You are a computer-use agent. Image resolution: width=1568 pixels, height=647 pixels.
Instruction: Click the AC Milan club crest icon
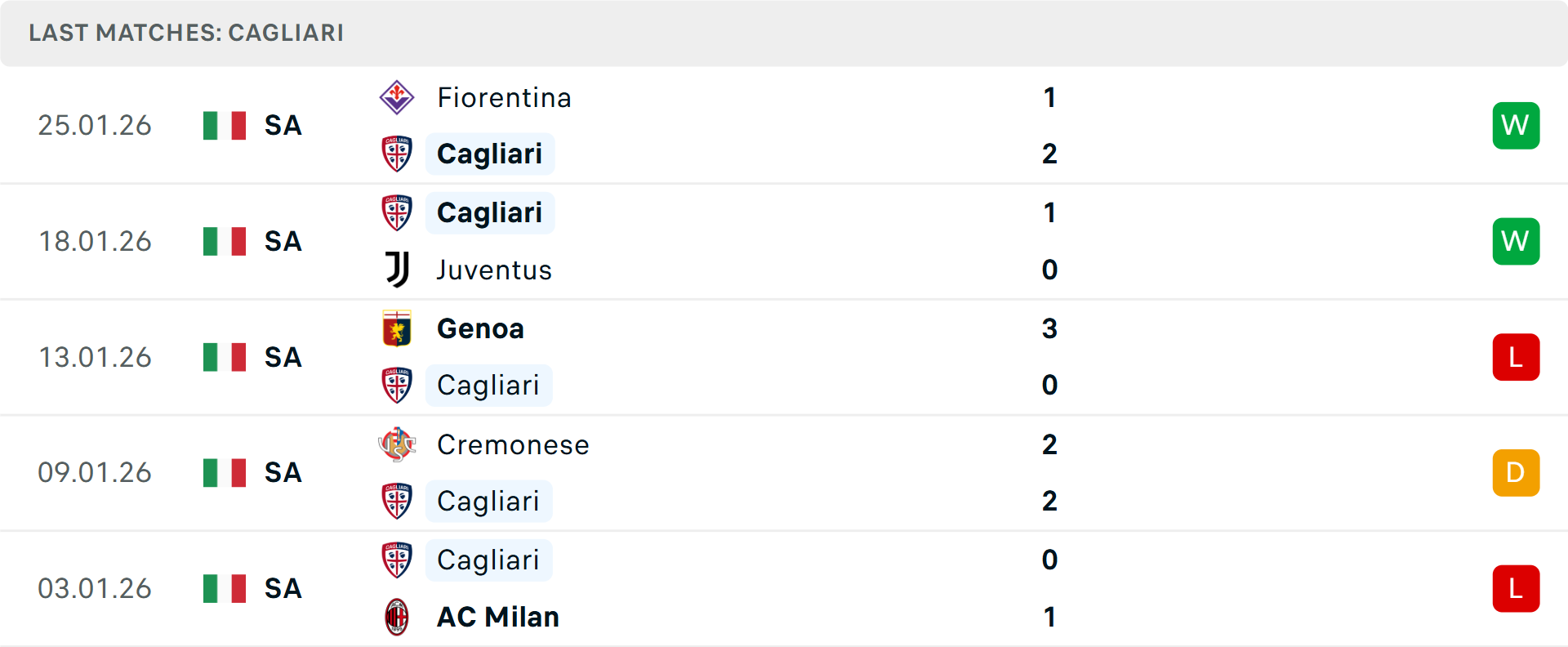(x=397, y=617)
